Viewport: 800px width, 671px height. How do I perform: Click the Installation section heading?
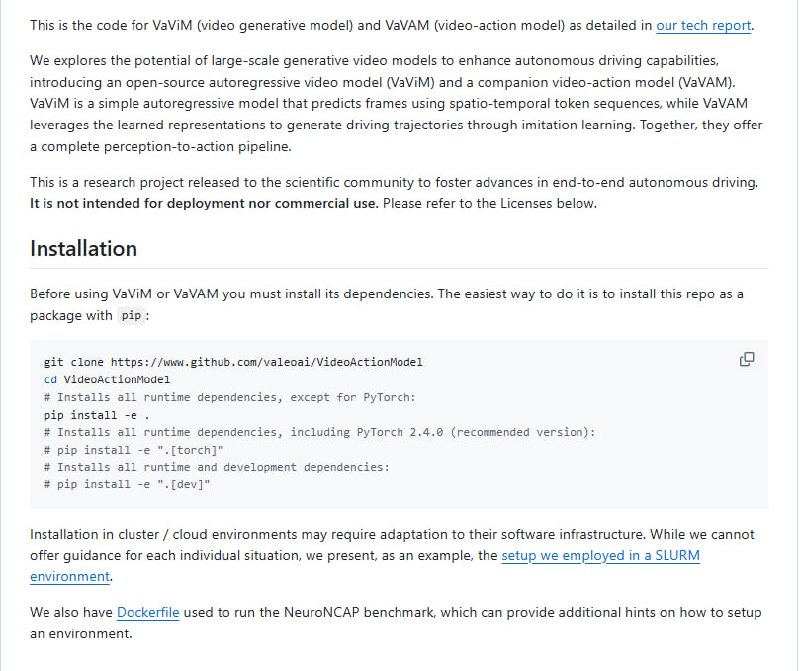[84, 248]
